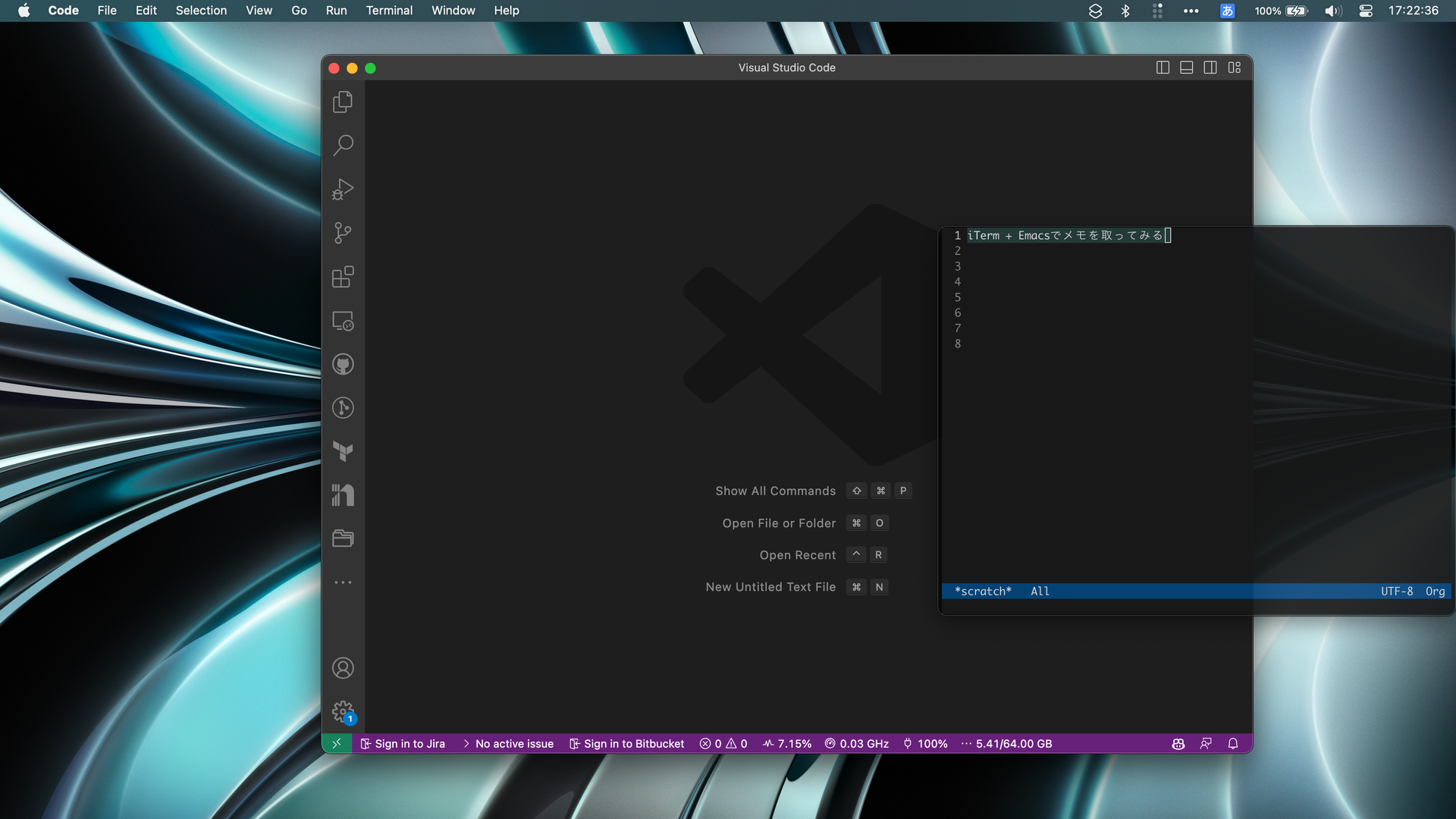The image size is (1456, 819).
Task: Open the three-dots menu bar extra
Action: click(1191, 11)
